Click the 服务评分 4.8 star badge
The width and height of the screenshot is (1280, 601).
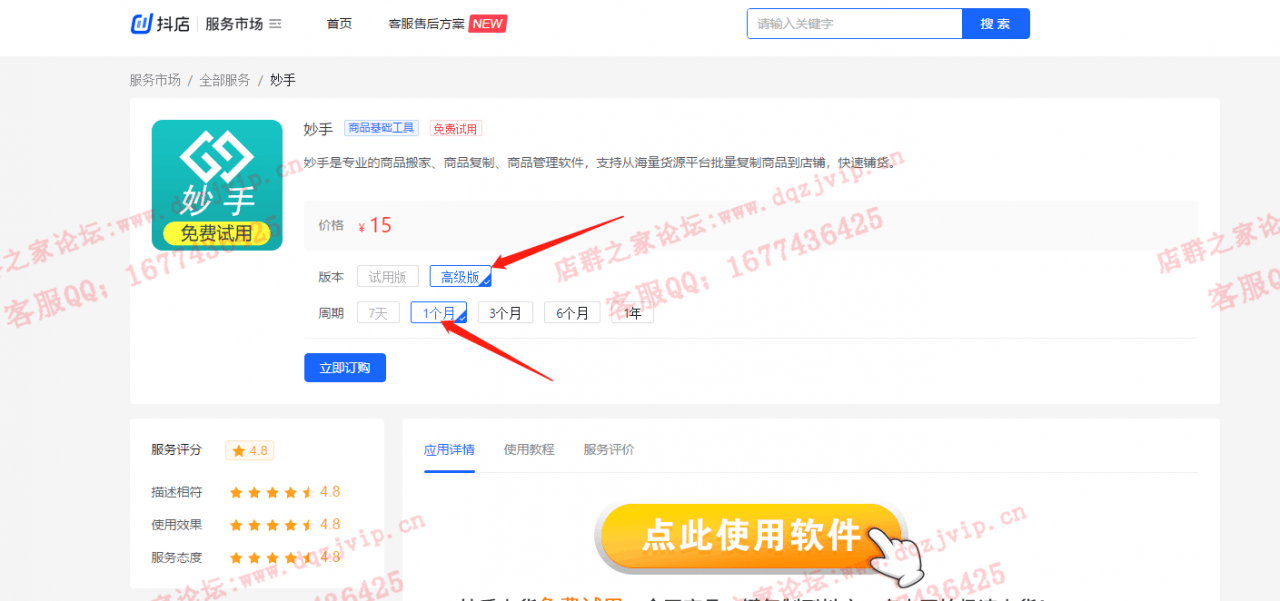pos(250,451)
